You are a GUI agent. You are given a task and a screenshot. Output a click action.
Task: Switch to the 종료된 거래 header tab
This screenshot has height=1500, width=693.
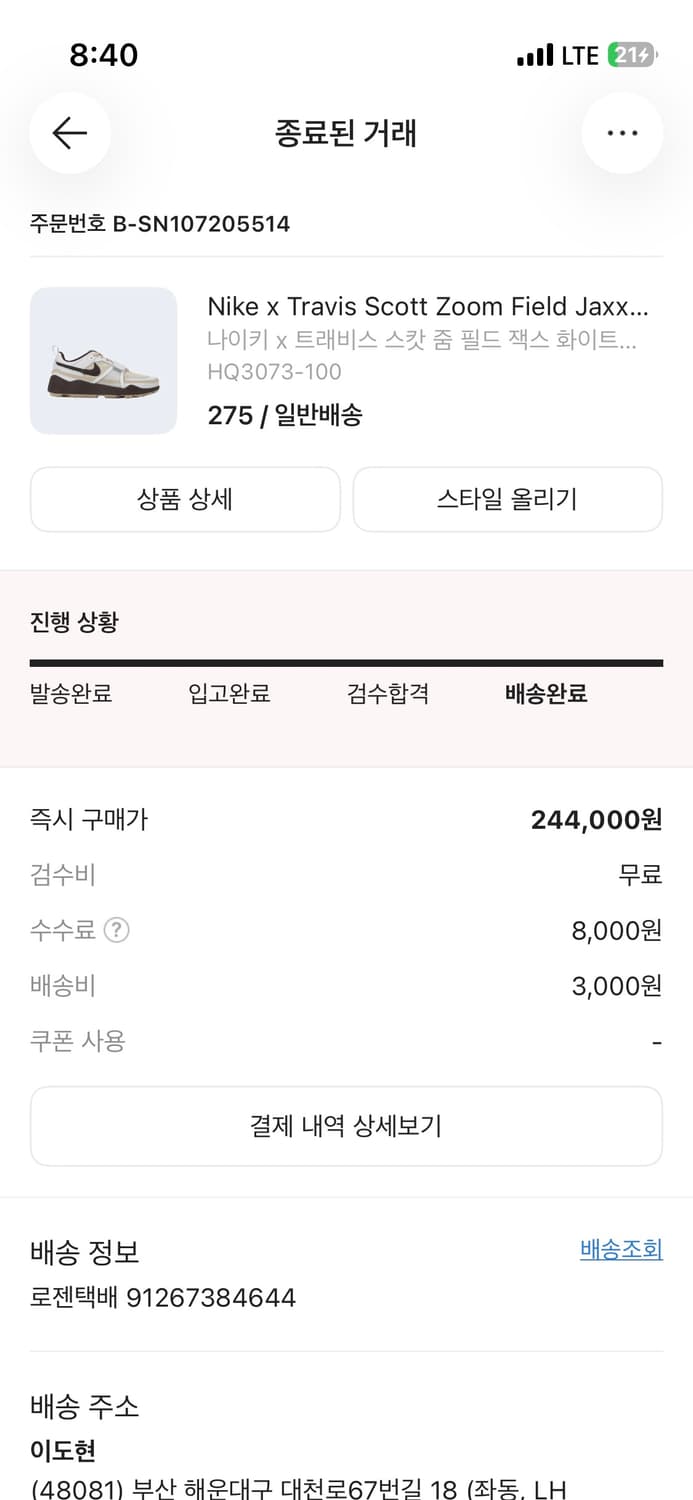tap(346, 134)
